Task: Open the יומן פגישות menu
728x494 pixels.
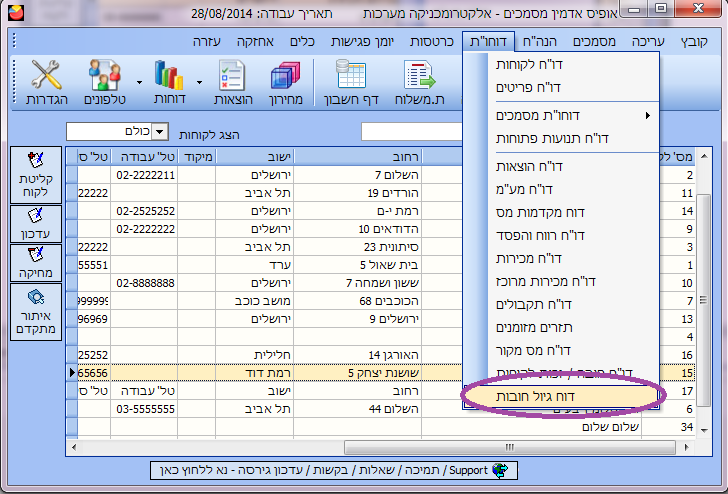Action: point(362,41)
